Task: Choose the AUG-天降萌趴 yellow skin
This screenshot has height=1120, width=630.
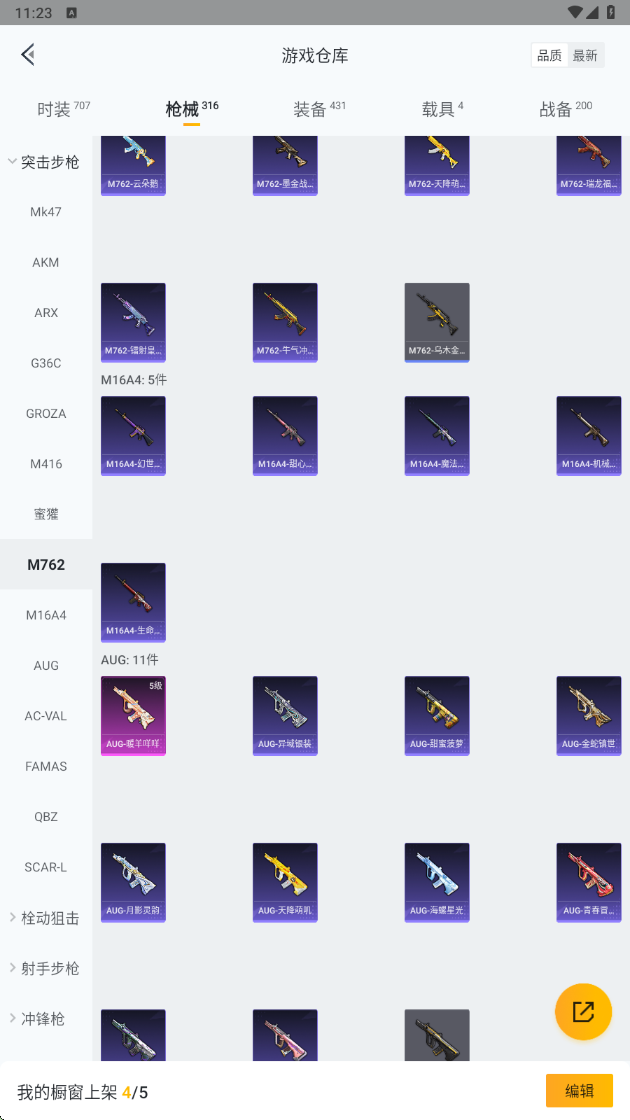Action: (285, 883)
